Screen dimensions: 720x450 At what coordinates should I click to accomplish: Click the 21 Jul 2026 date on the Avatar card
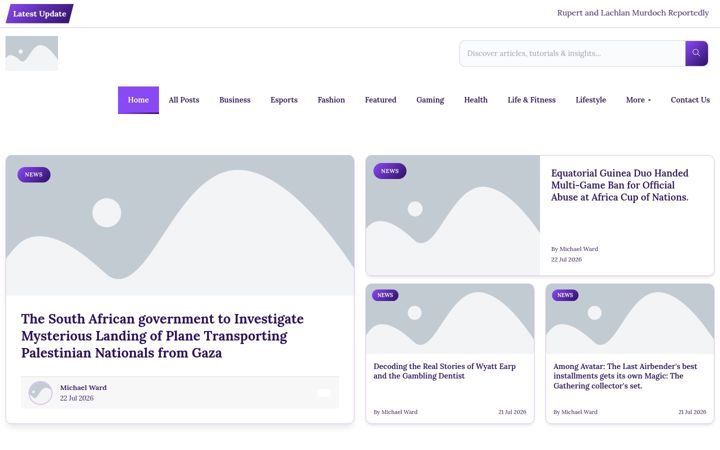point(692,412)
